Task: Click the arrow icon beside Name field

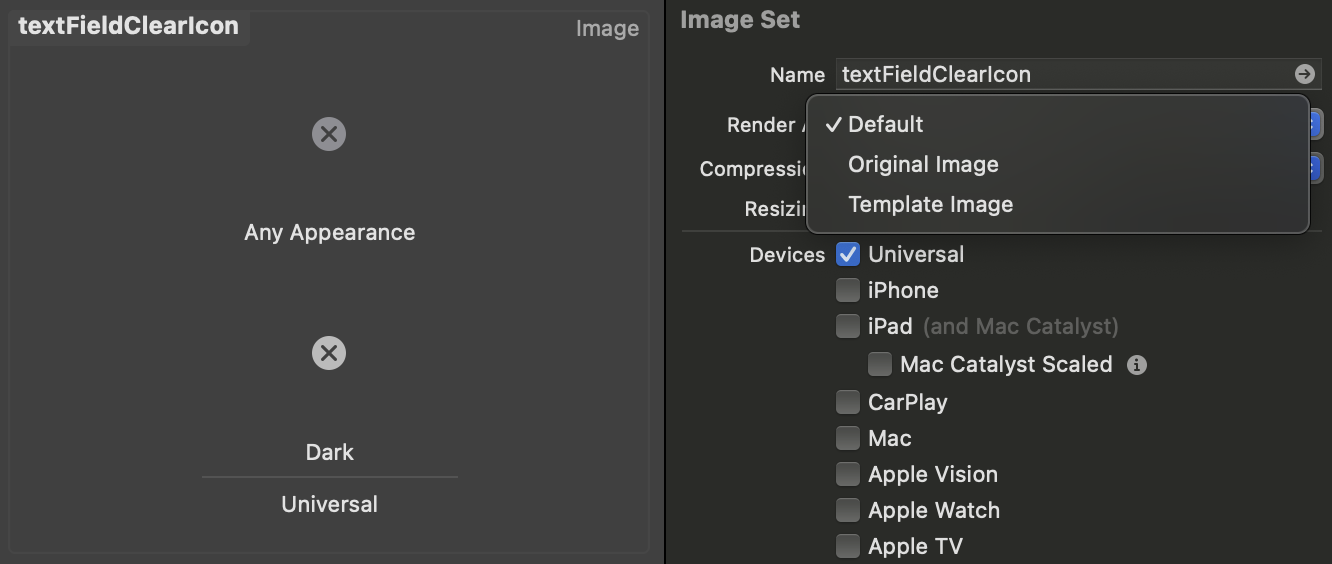Action: point(1304,74)
